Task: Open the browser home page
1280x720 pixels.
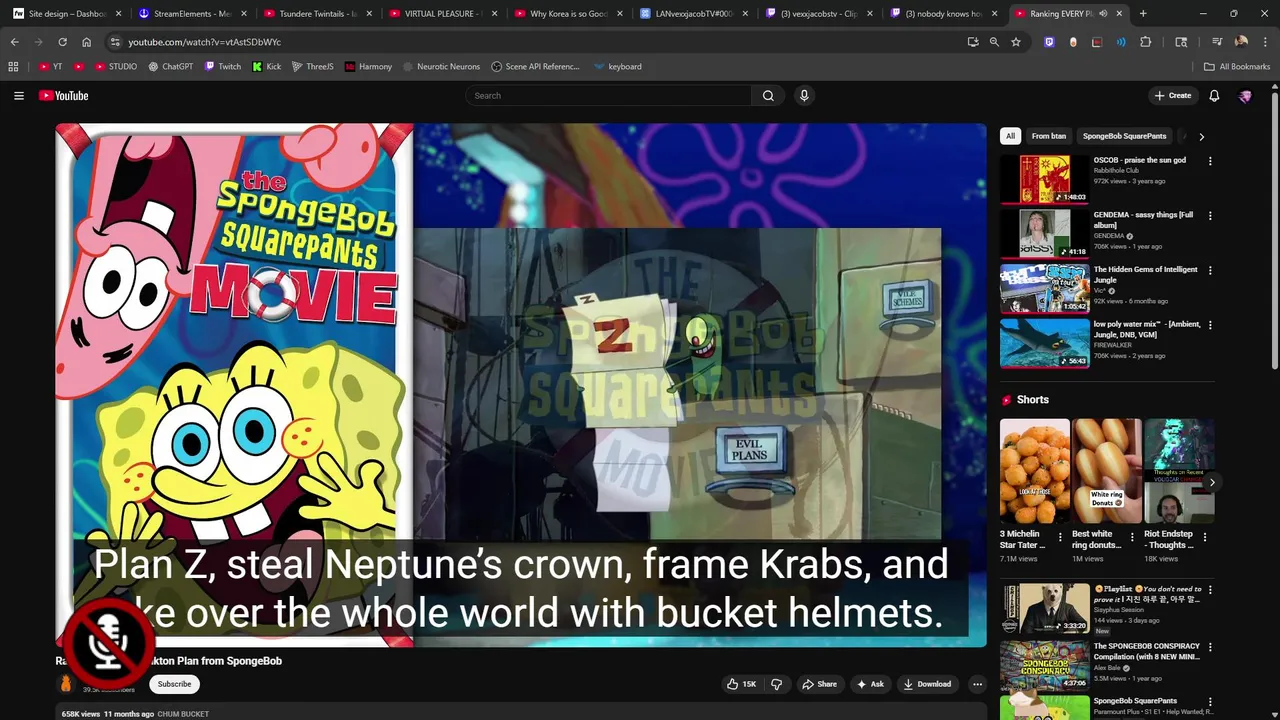Action: click(86, 42)
